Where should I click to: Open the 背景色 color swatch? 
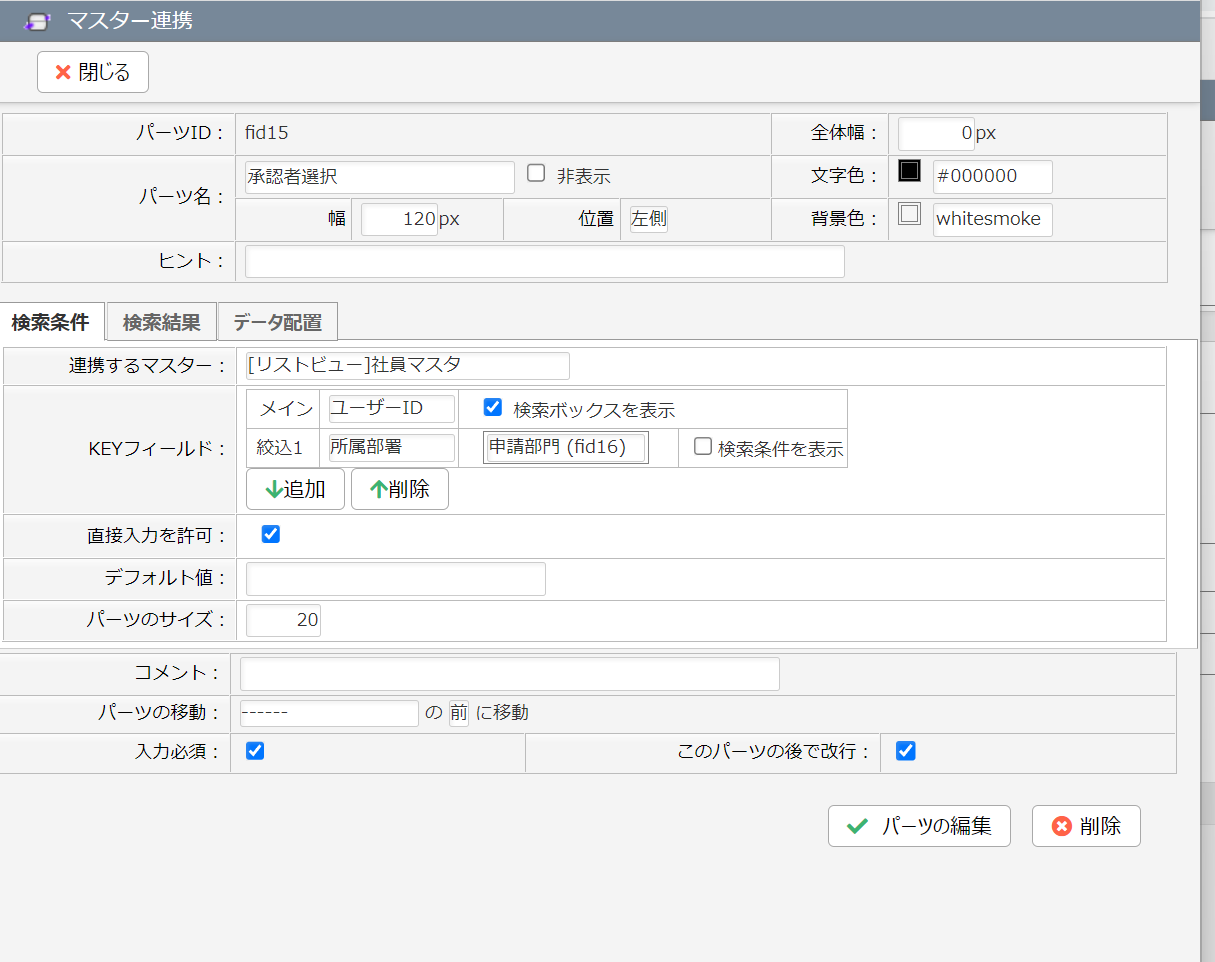pyautogui.click(x=909, y=214)
